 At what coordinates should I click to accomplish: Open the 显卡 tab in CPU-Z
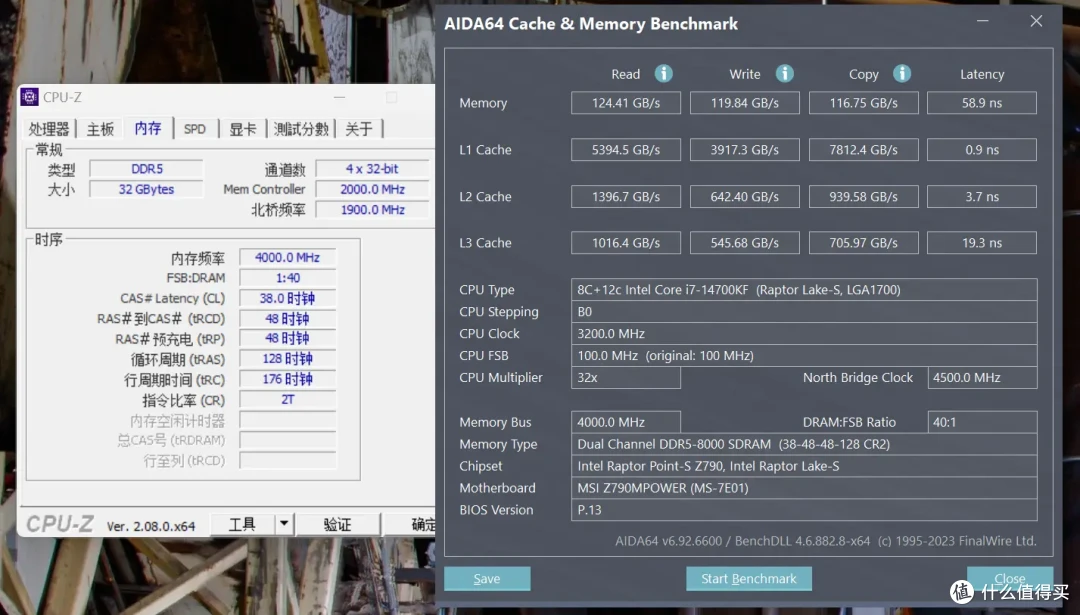click(x=242, y=129)
